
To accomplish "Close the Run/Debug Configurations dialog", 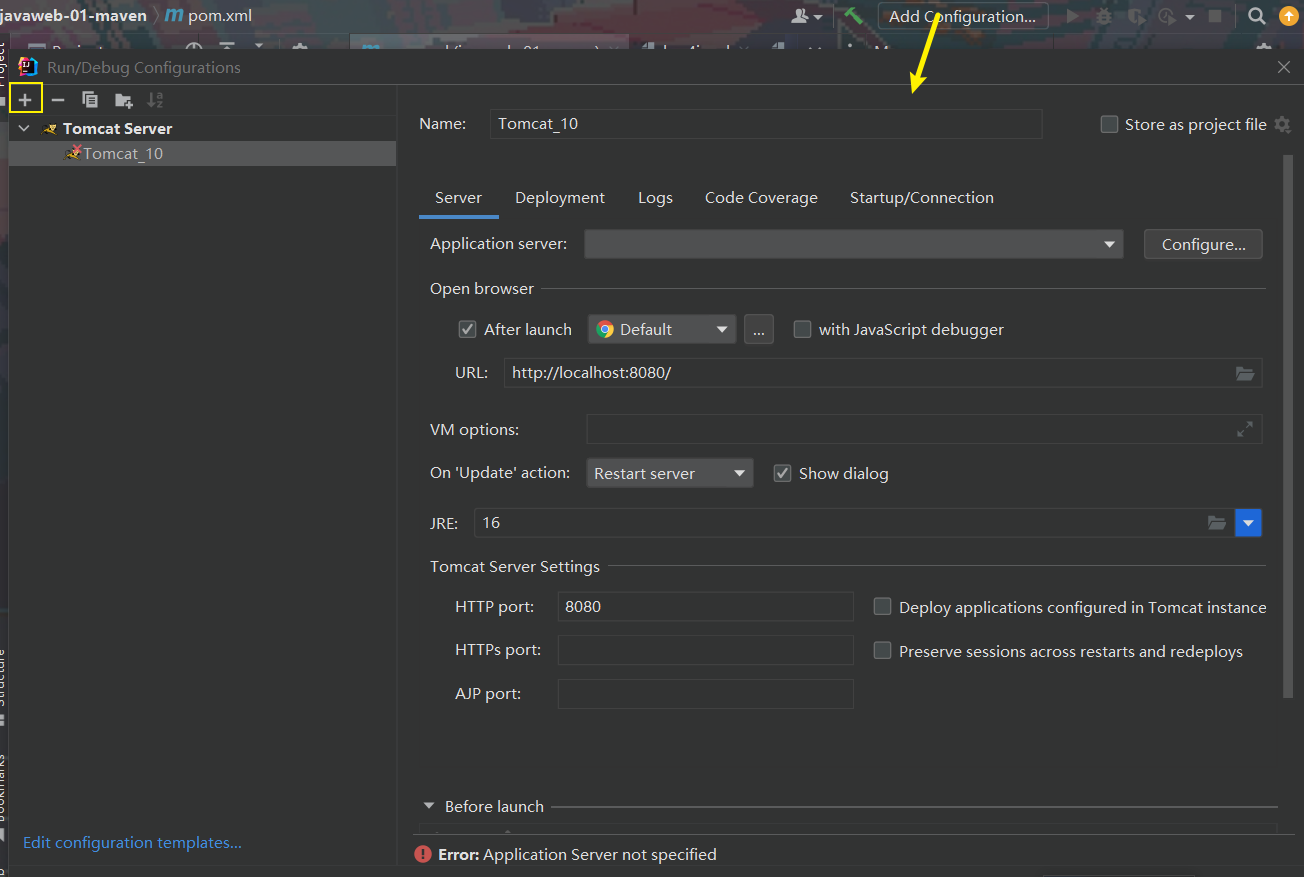I will pyautogui.click(x=1284, y=67).
